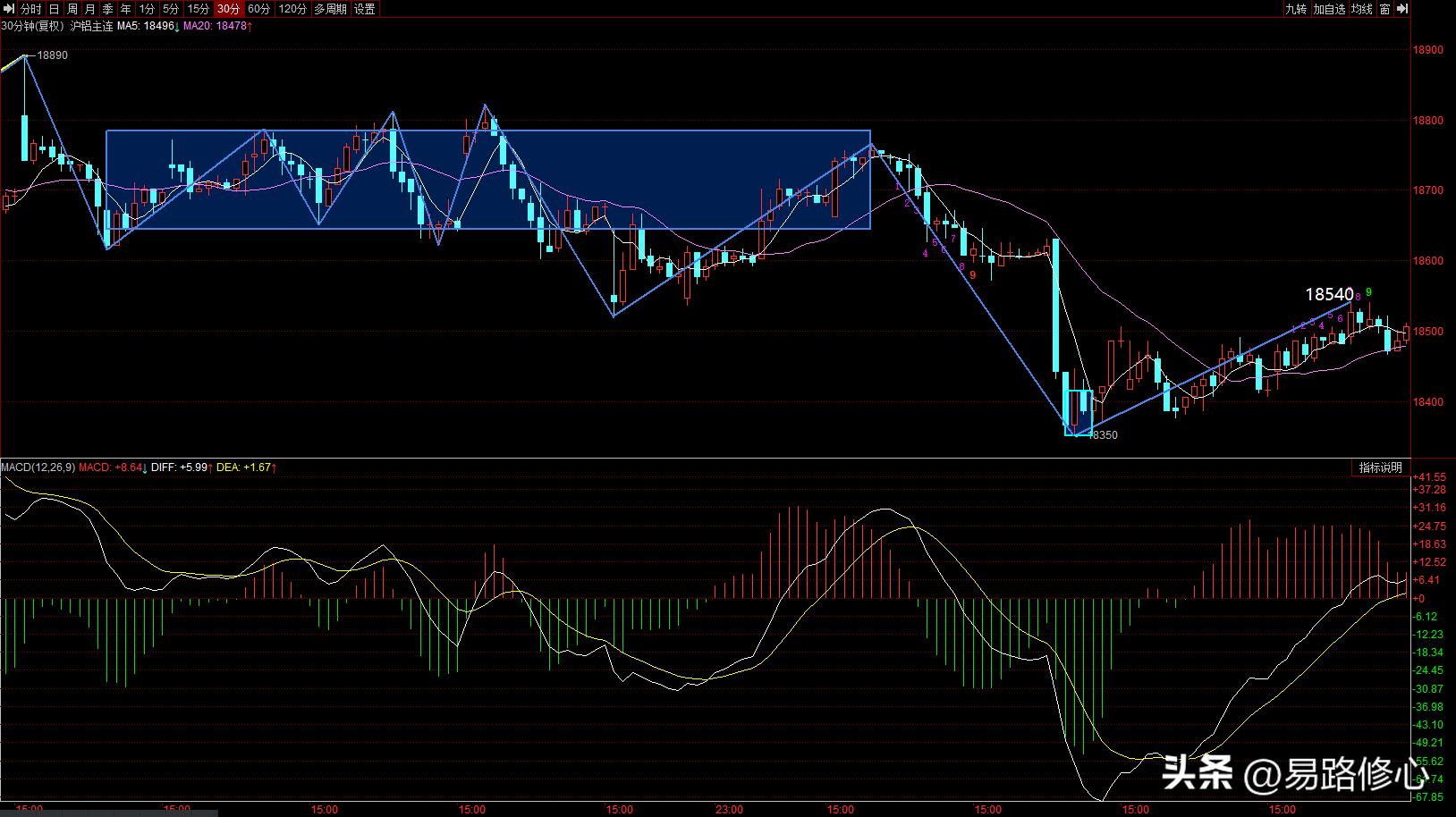Viewport: 1456px width, 817px height.
Task: Click the 窗 window button
Action: (x=1384, y=9)
